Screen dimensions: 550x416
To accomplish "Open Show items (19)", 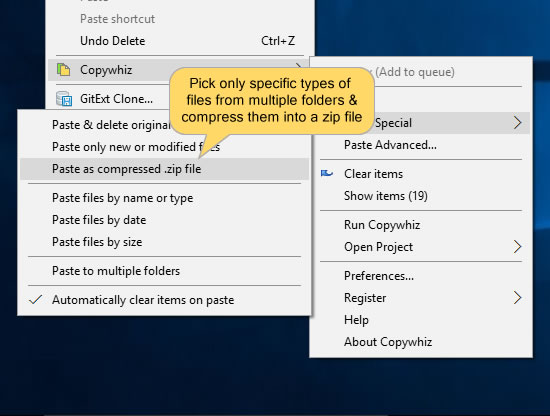I will 421,196.
